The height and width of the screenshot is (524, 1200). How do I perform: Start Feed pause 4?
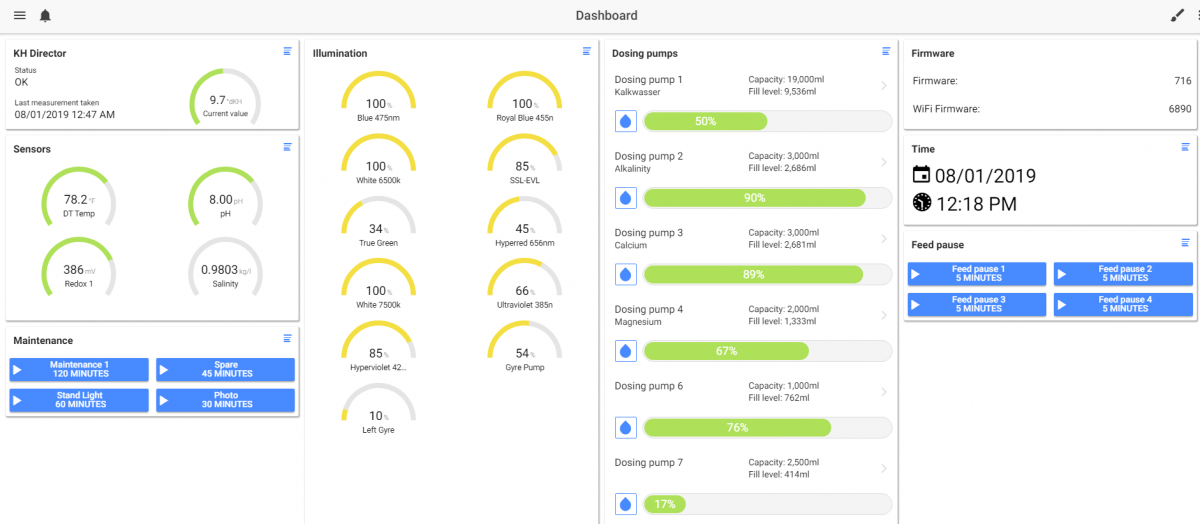1124,304
